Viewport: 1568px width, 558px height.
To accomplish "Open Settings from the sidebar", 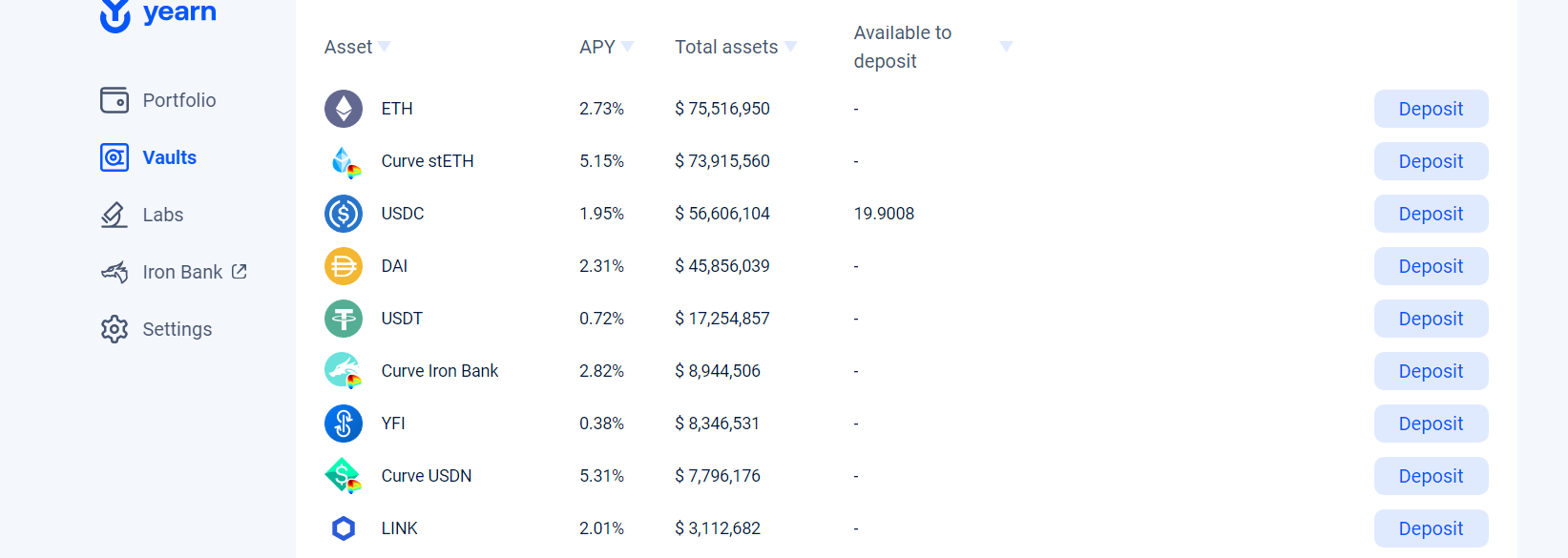I will click(x=178, y=329).
